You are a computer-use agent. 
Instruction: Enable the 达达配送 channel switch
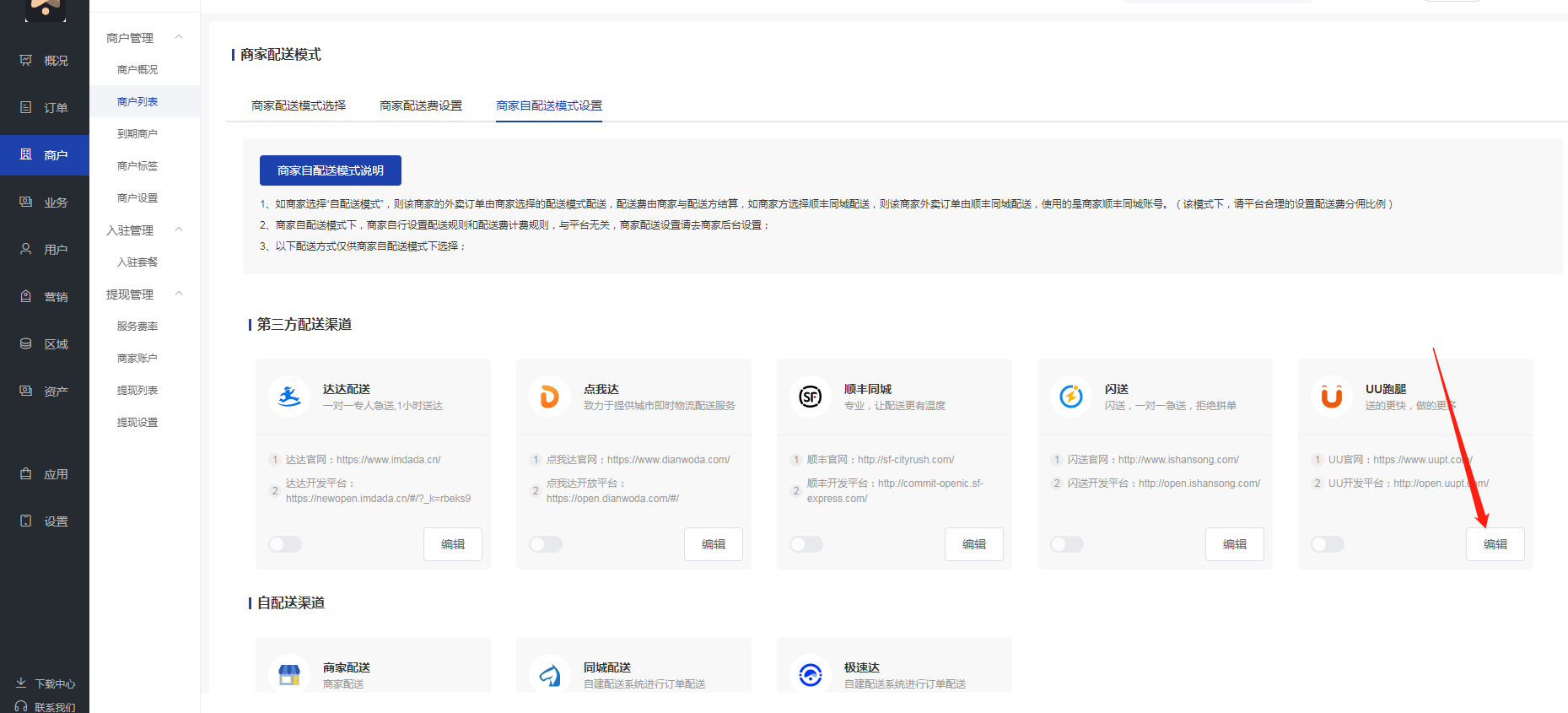(x=285, y=544)
